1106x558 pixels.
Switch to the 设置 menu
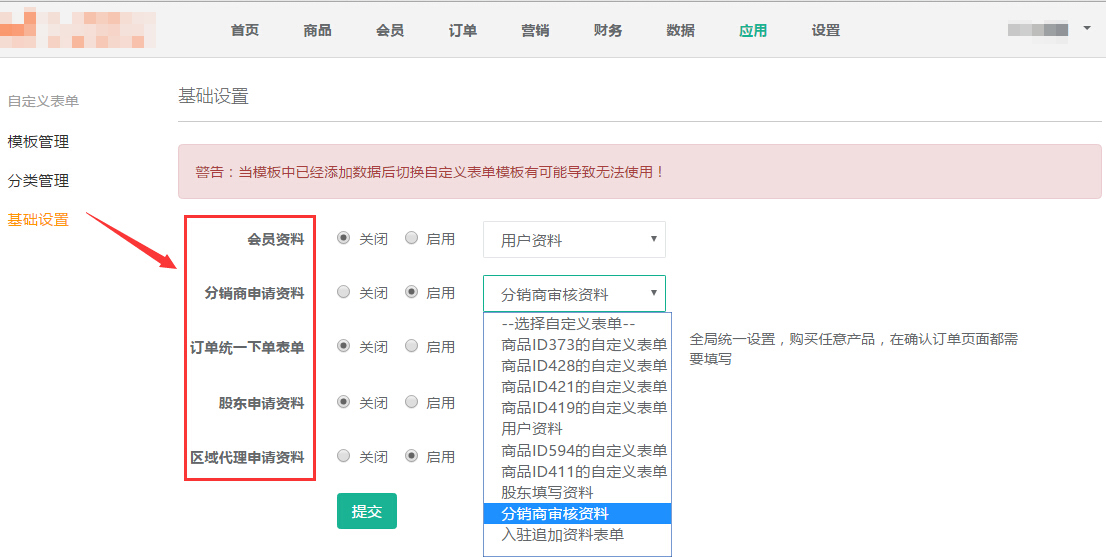pyautogui.click(x=826, y=30)
